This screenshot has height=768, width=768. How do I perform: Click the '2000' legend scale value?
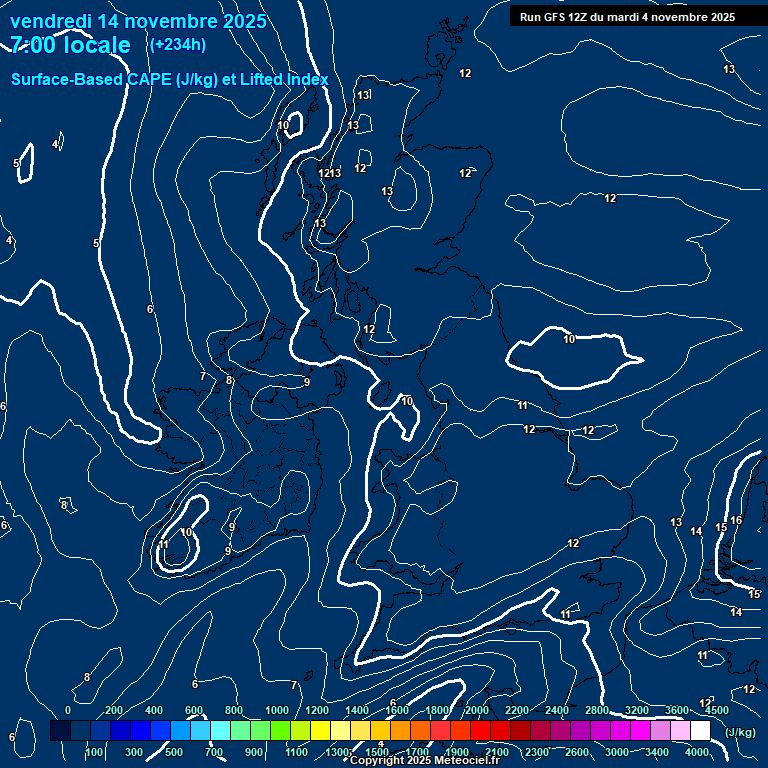pos(477,710)
